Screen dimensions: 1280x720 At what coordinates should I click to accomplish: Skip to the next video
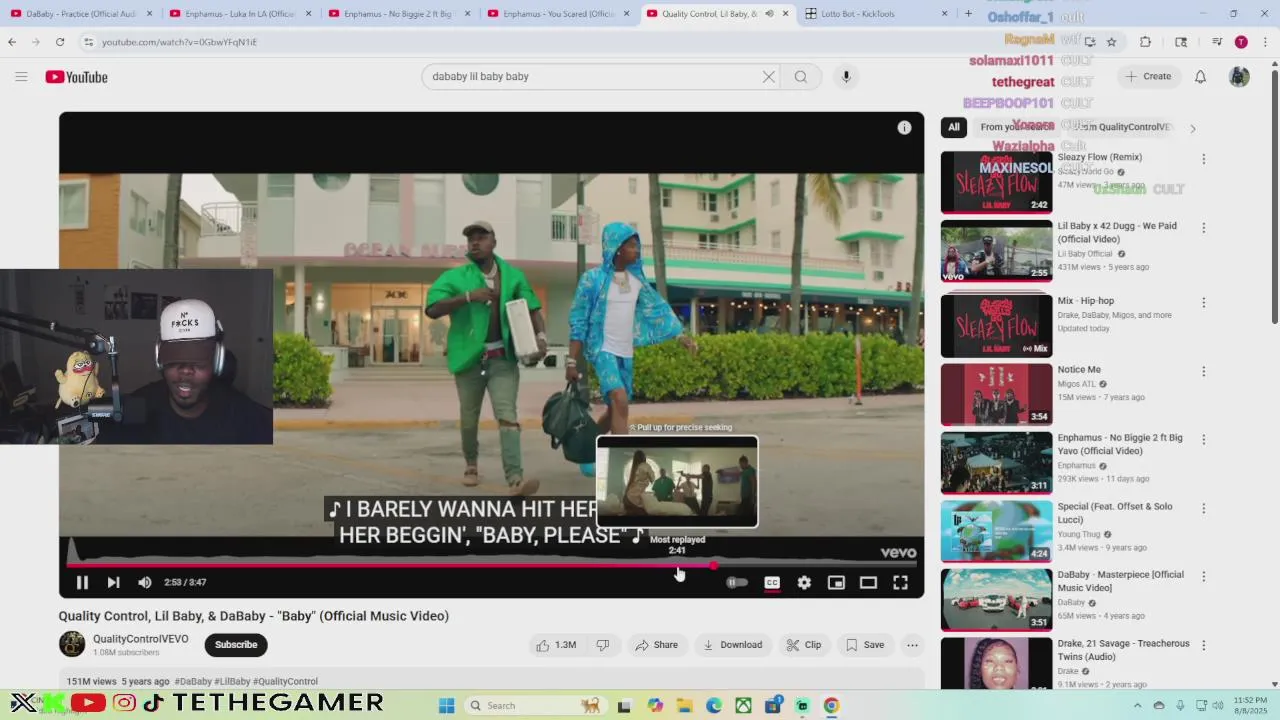click(113, 583)
